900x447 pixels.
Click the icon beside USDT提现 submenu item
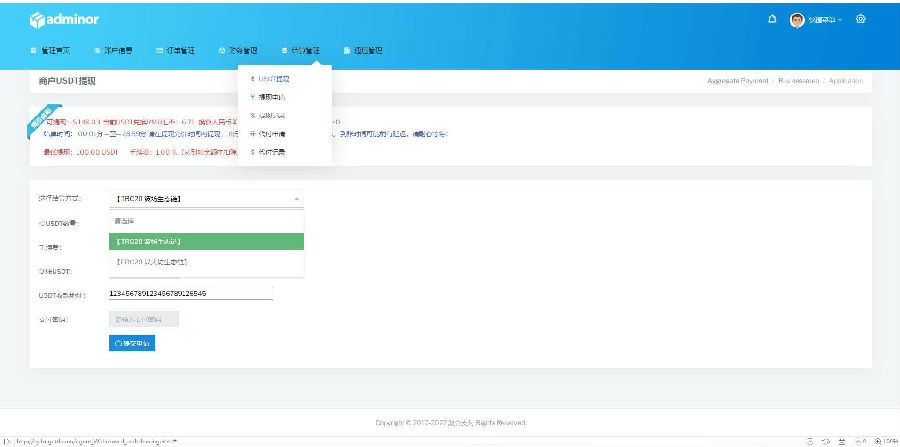[x=253, y=79]
